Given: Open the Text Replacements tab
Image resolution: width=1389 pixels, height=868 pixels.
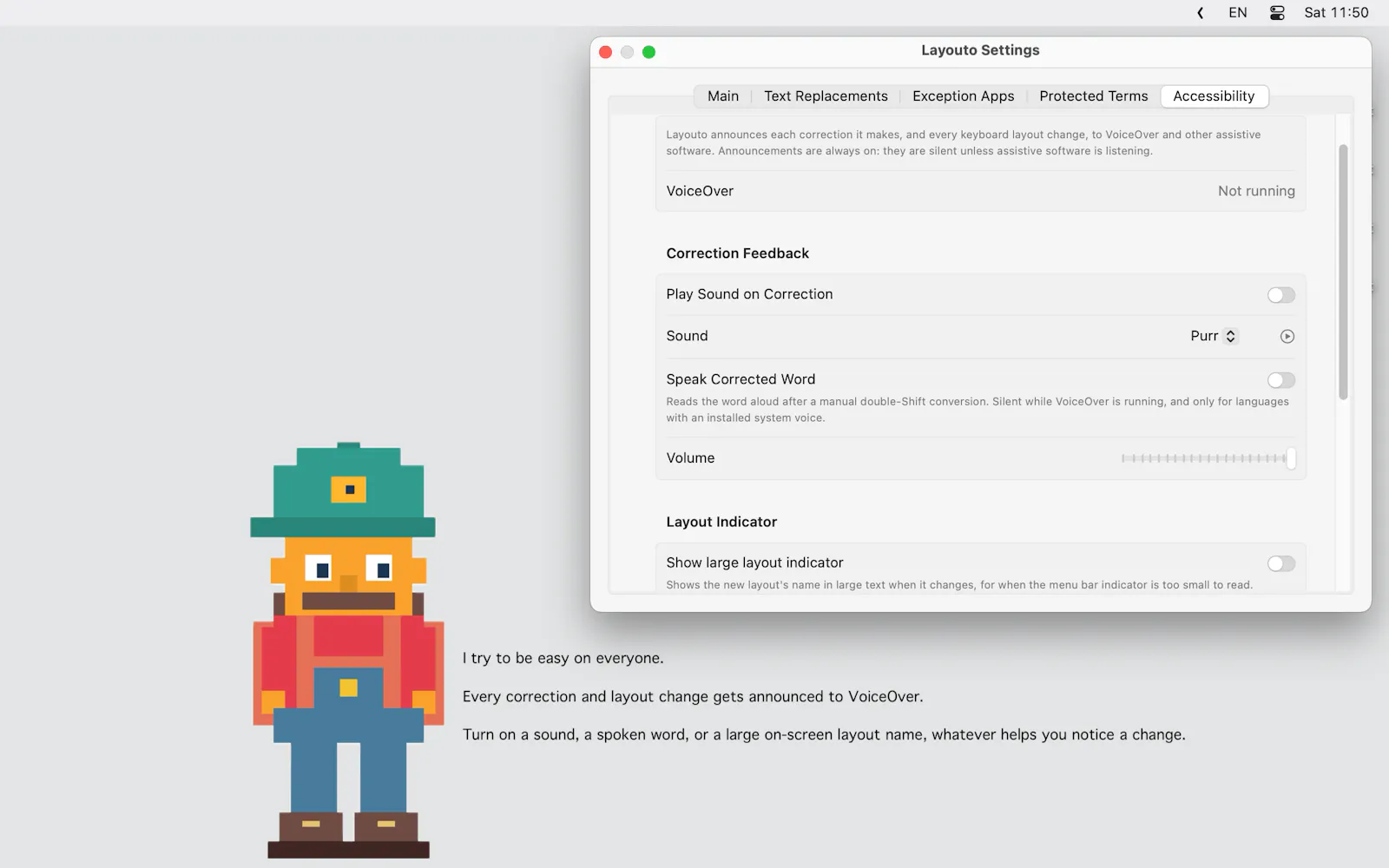Looking at the screenshot, I should click(826, 96).
